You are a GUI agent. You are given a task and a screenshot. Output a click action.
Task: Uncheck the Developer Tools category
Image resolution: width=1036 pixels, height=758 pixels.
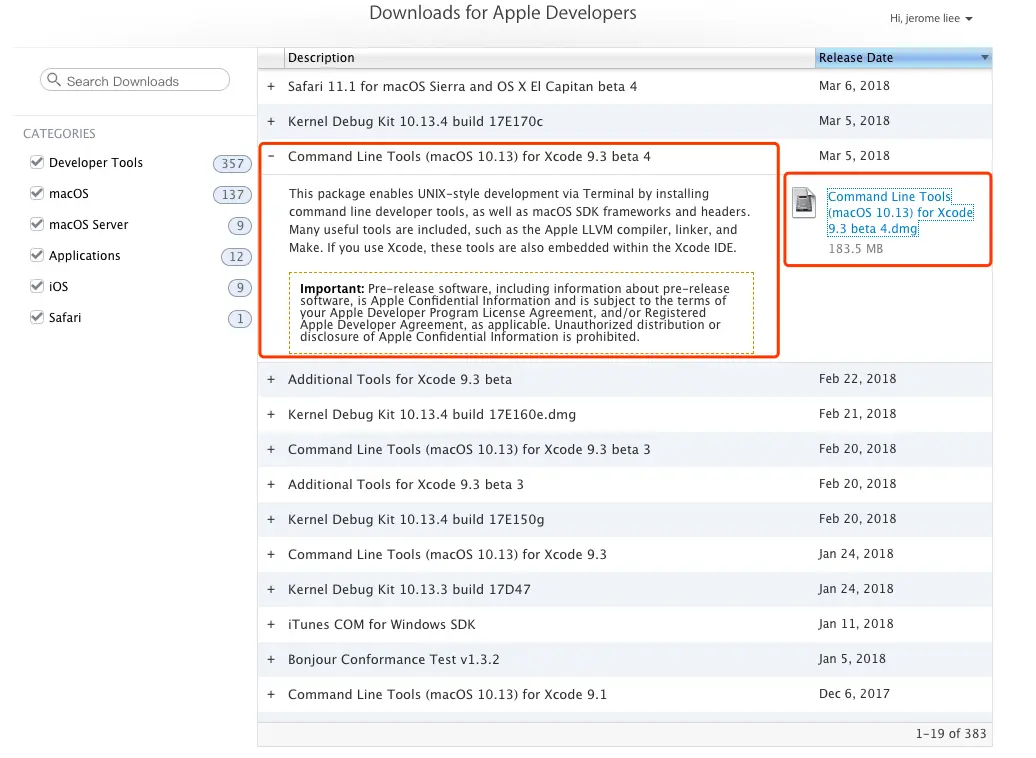point(37,162)
